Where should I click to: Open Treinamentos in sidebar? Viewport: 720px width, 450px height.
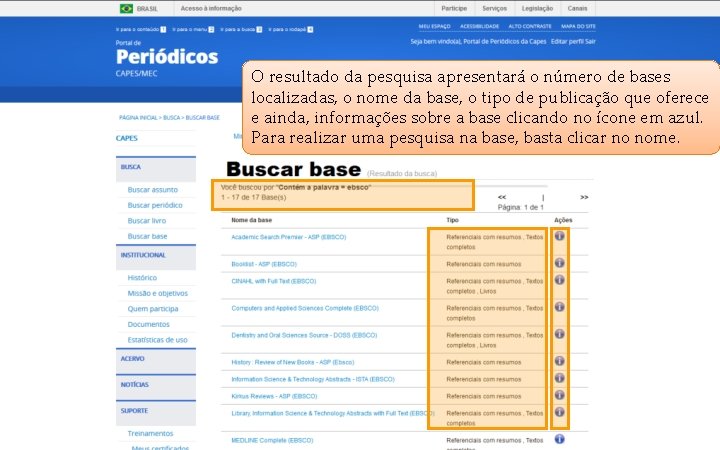click(x=150, y=433)
